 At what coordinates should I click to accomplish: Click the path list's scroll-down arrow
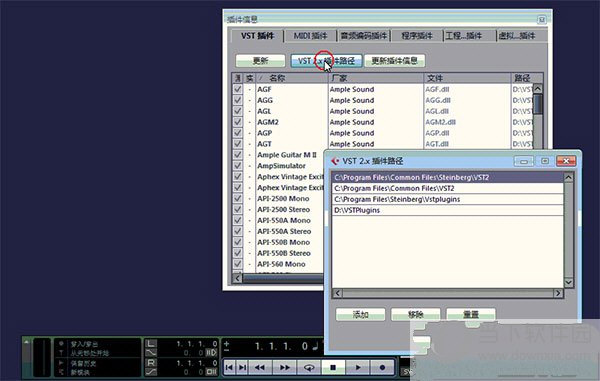[568, 282]
